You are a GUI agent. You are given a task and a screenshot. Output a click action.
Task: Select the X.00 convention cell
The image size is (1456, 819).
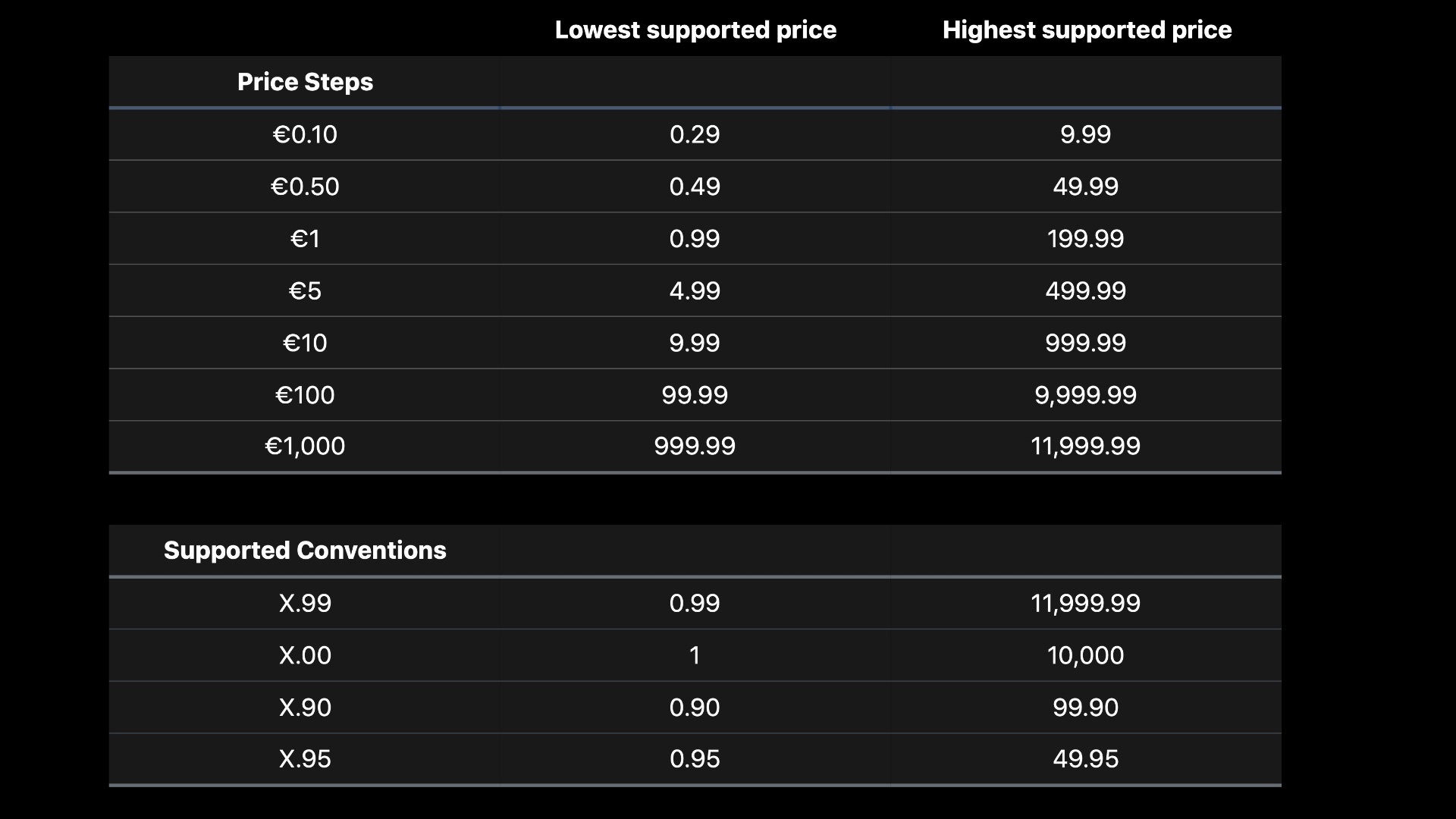pyautogui.click(x=305, y=655)
